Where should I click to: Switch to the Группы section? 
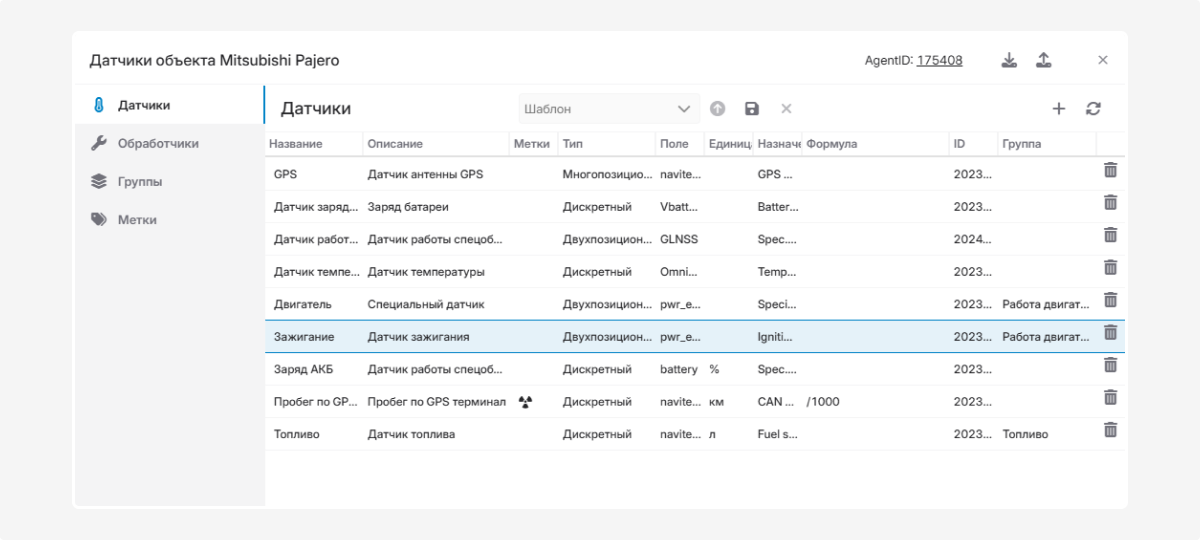[140, 182]
